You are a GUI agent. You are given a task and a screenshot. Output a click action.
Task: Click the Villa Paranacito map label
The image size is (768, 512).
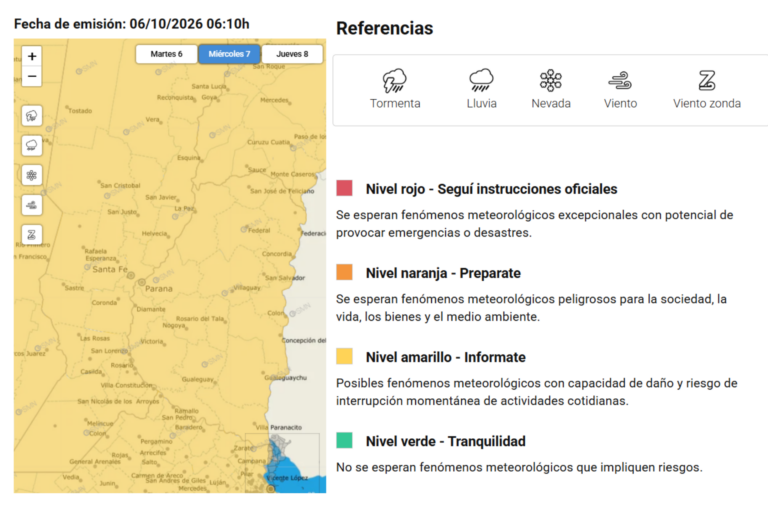[x=279, y=427]
